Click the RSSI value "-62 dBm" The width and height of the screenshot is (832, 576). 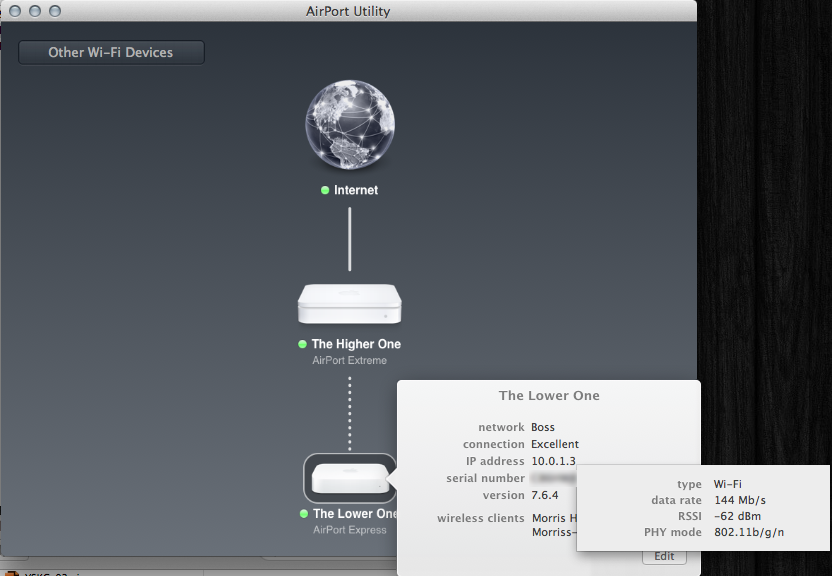click(737, 516)
